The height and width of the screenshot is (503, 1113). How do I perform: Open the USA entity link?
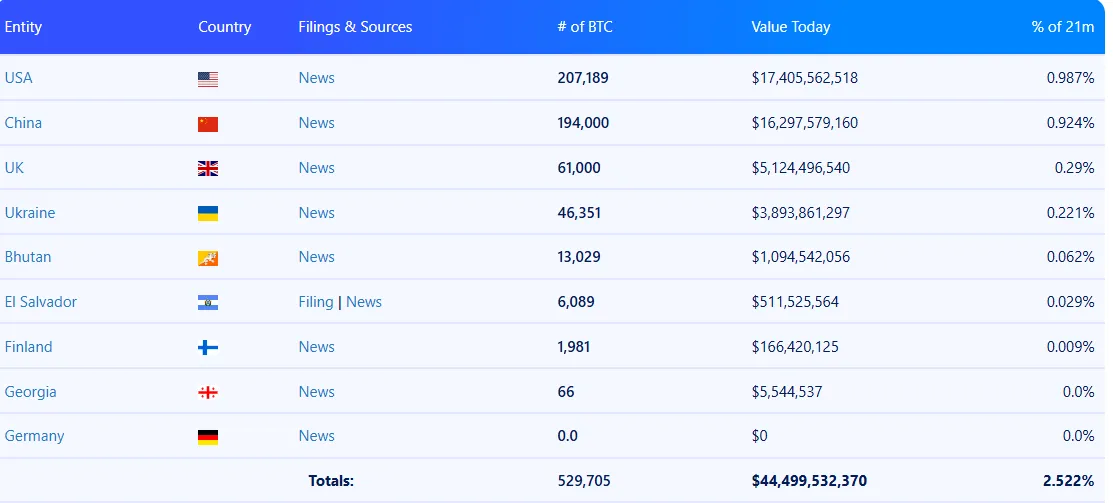[19, 78]
